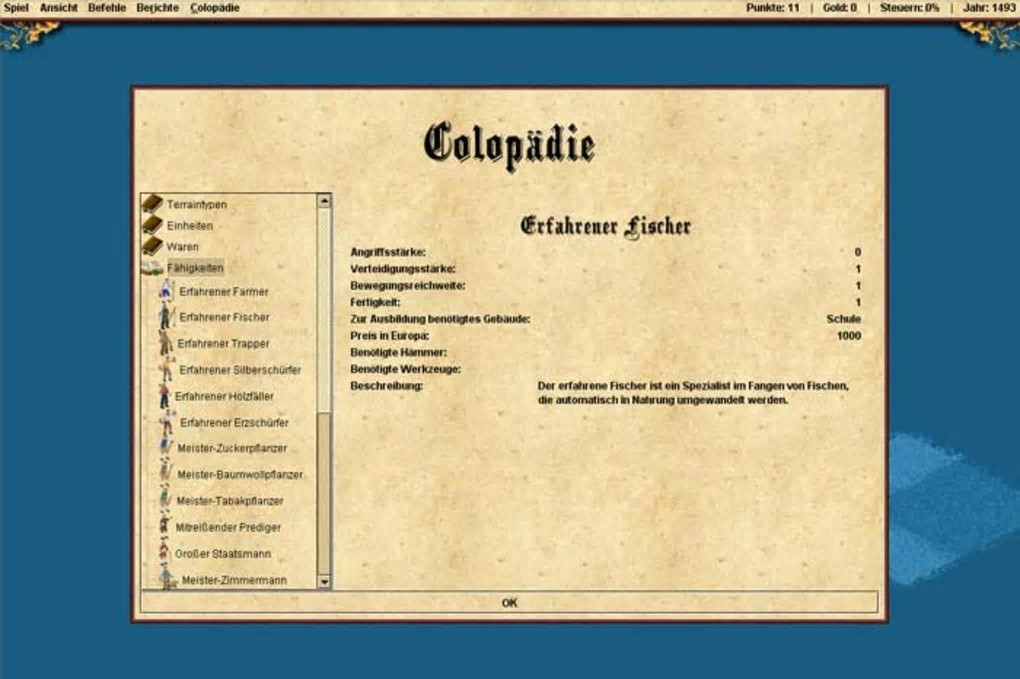Click the Preis in Europa value 1000
This screenshot has height=679, width=1020.
(848, 336)
